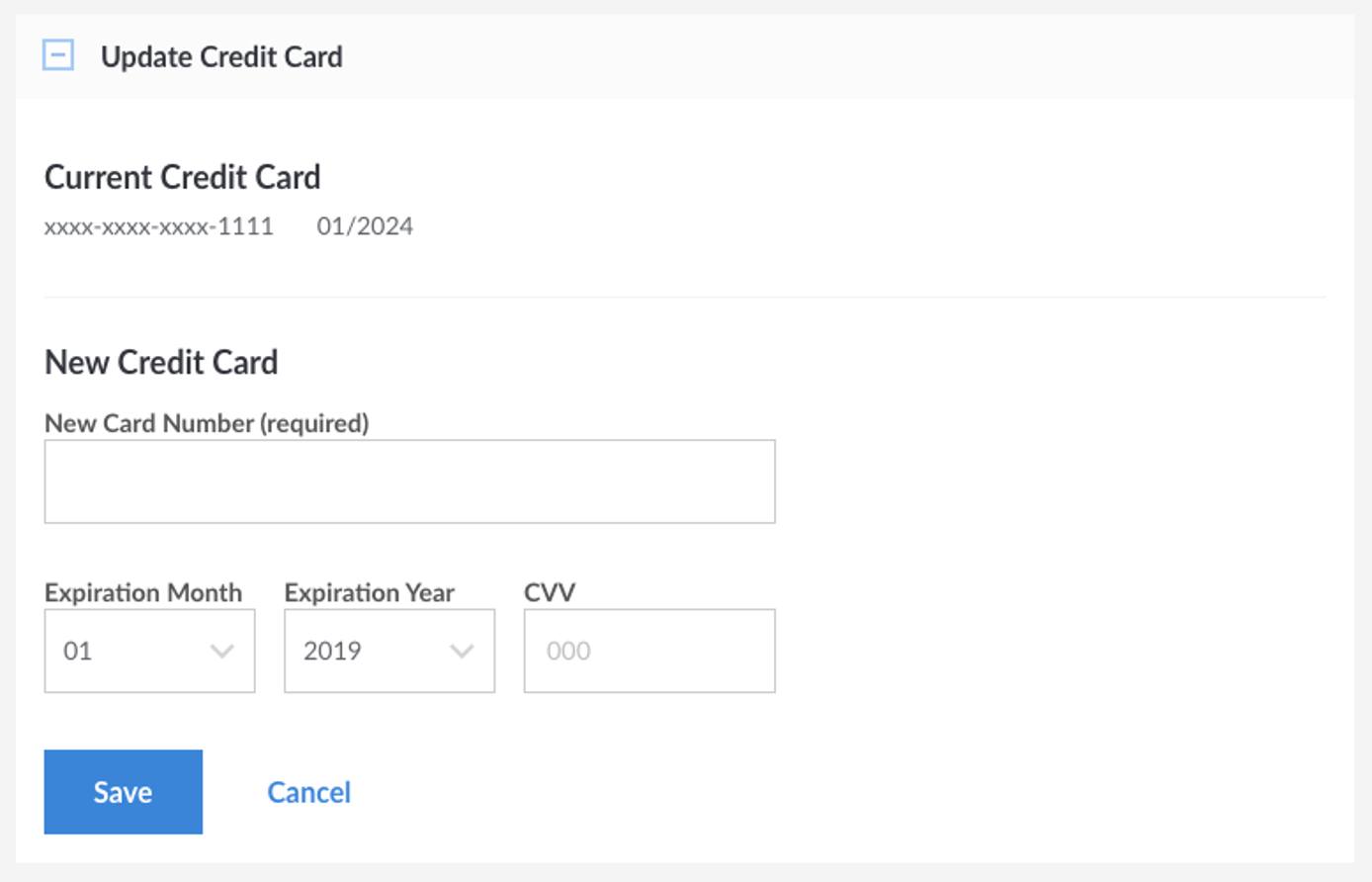The width and height of the screenshot is (1372, 882).
Task: Click inside the New Card Number field
Action: tap(409, 481)
